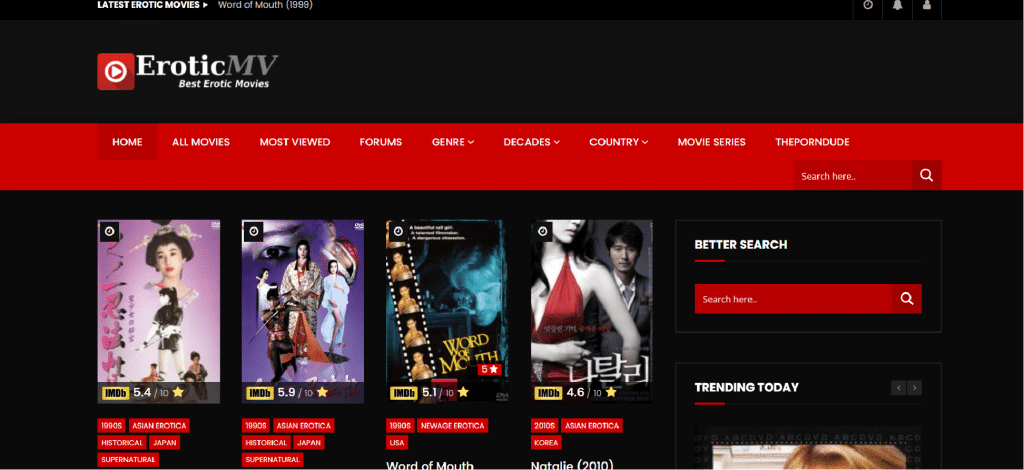Add the 5.4 rated movie to watch later
The width and height of the screenshot is (1024, 470).
[109, 231]
